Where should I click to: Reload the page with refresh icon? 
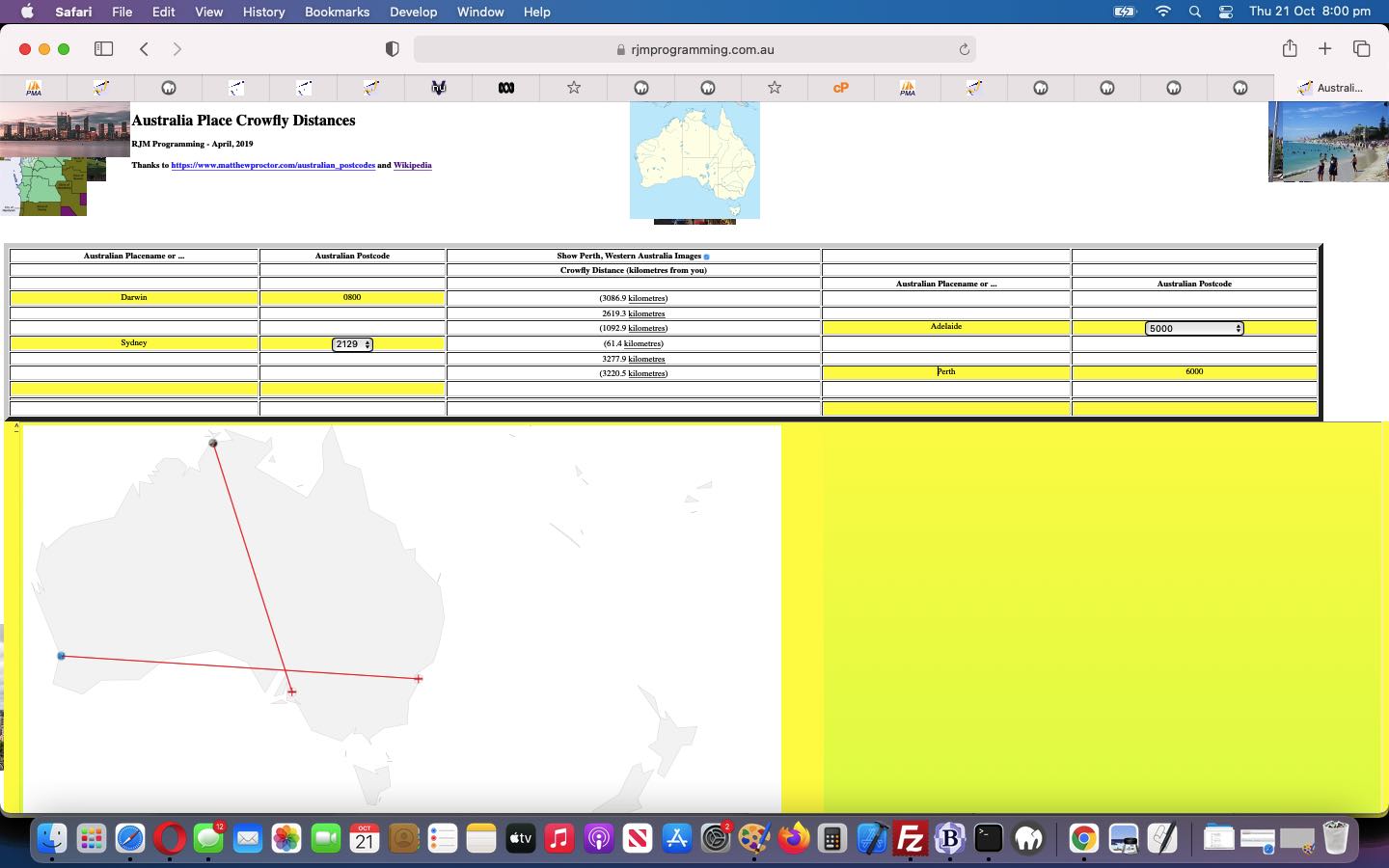tap(964, 49)
